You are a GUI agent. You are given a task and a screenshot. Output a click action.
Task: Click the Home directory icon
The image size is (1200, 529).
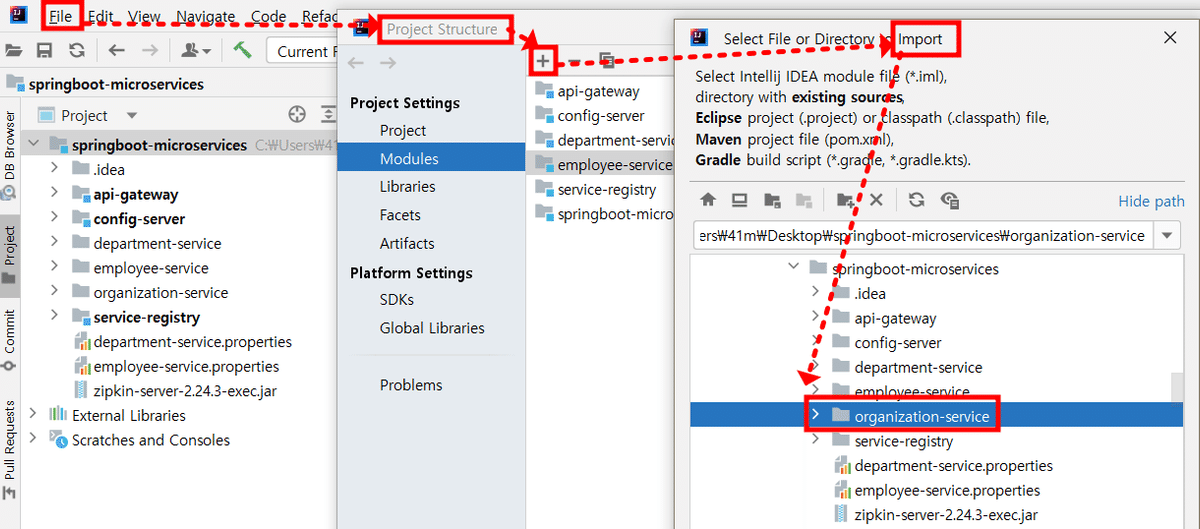tap(708, 200)
